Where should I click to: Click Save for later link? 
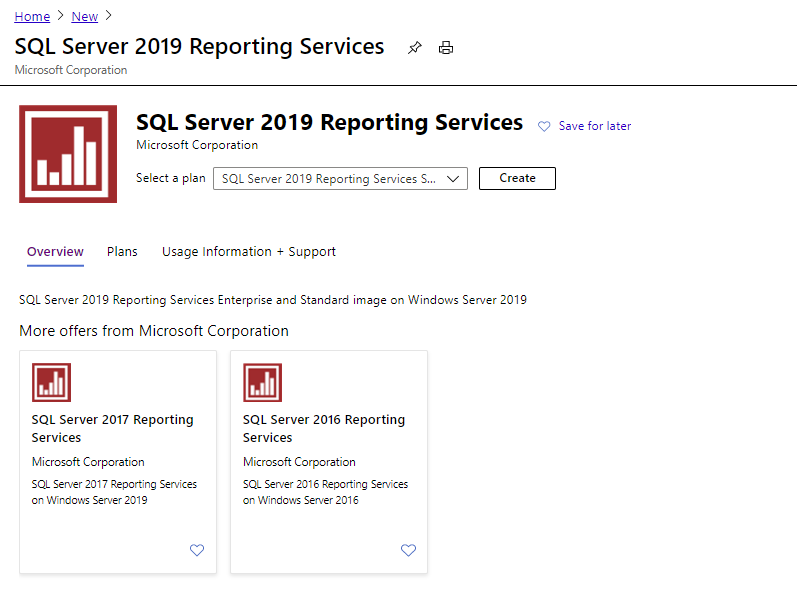(x=595, y=126)
